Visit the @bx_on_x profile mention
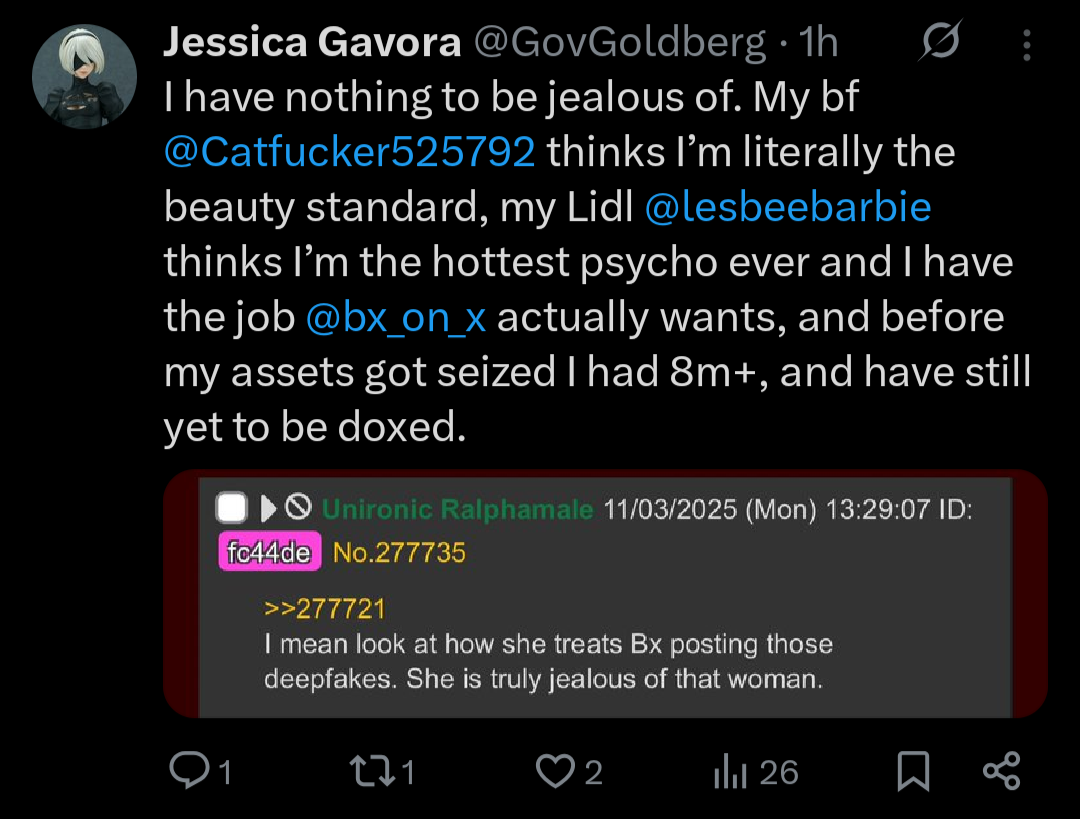This screenshot has width=1080, height=819. click(x=396, y=317)
